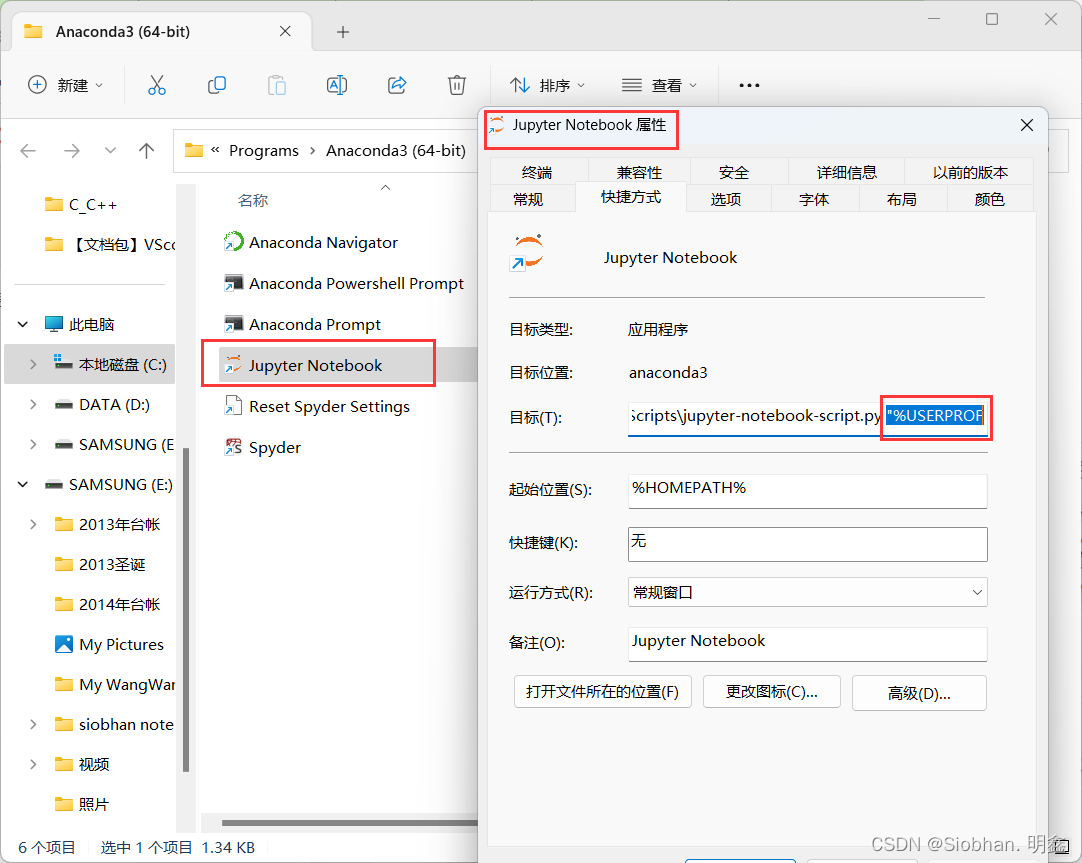Image resolution: width=1082 pixels, height=863 pixels.
Task: Open the 新建 (New) dropdown
Action: click(66, 85)
